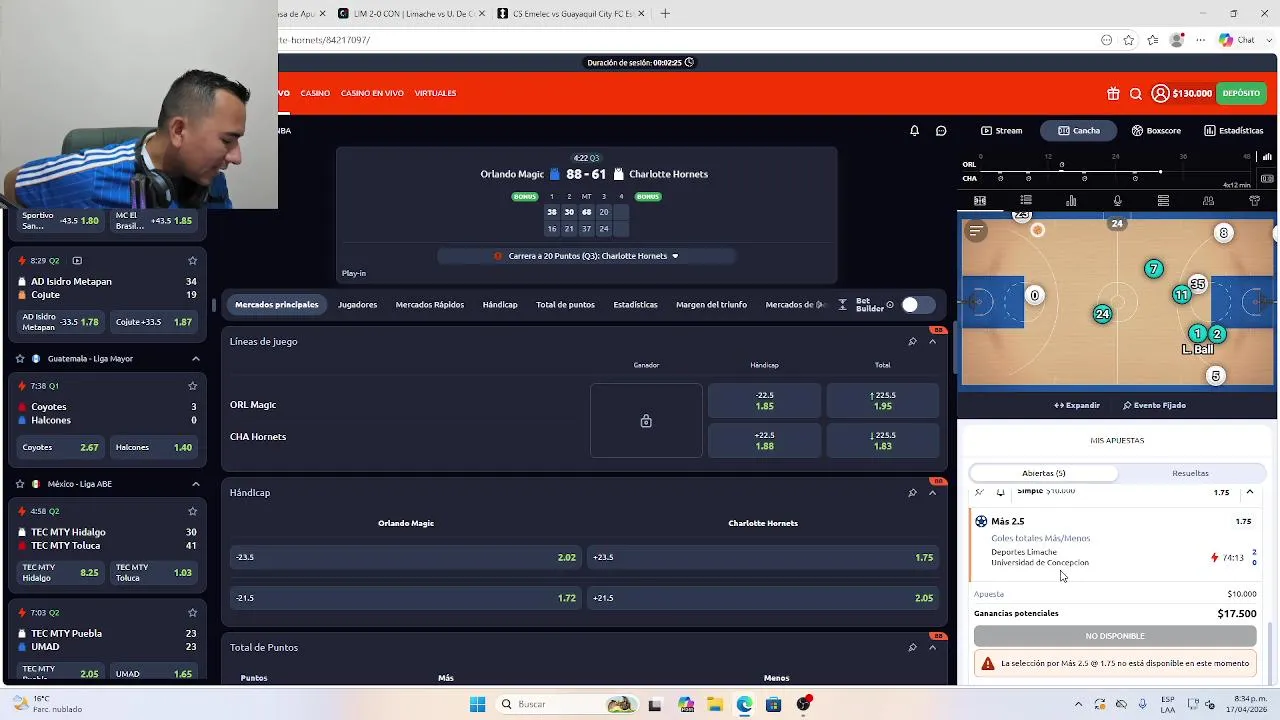Open Carrera a 20 Puntos dropdown

pyautogui.click(x=587, y=256)
